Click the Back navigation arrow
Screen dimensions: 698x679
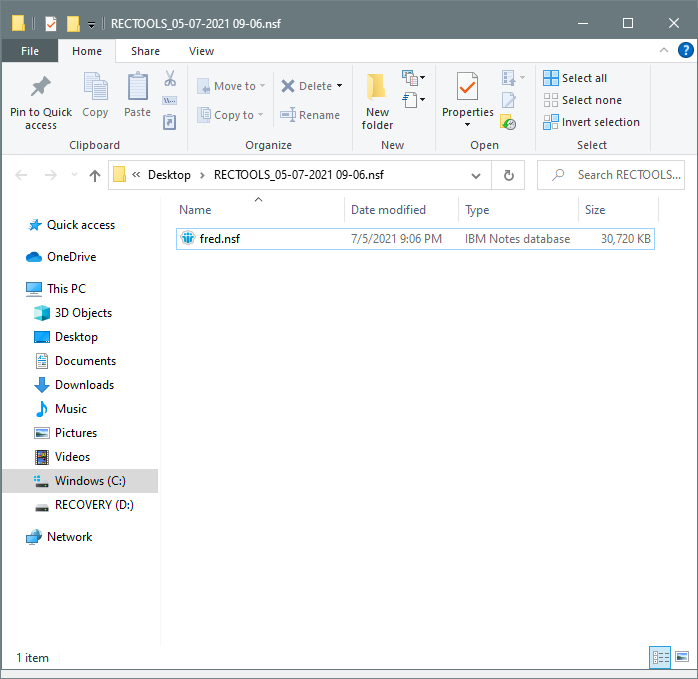tap(21, 175)
